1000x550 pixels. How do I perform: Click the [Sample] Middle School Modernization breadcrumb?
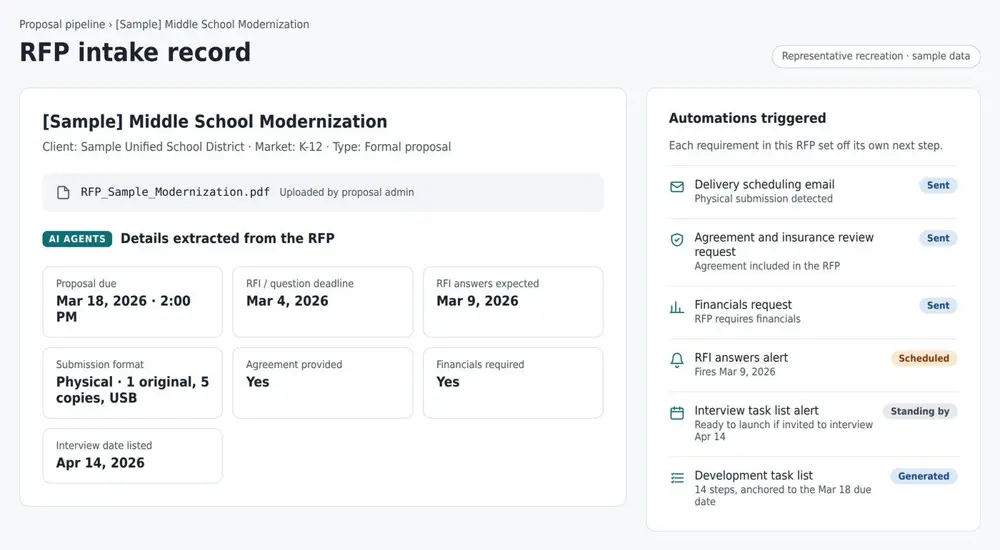click(x=212, y=24)
